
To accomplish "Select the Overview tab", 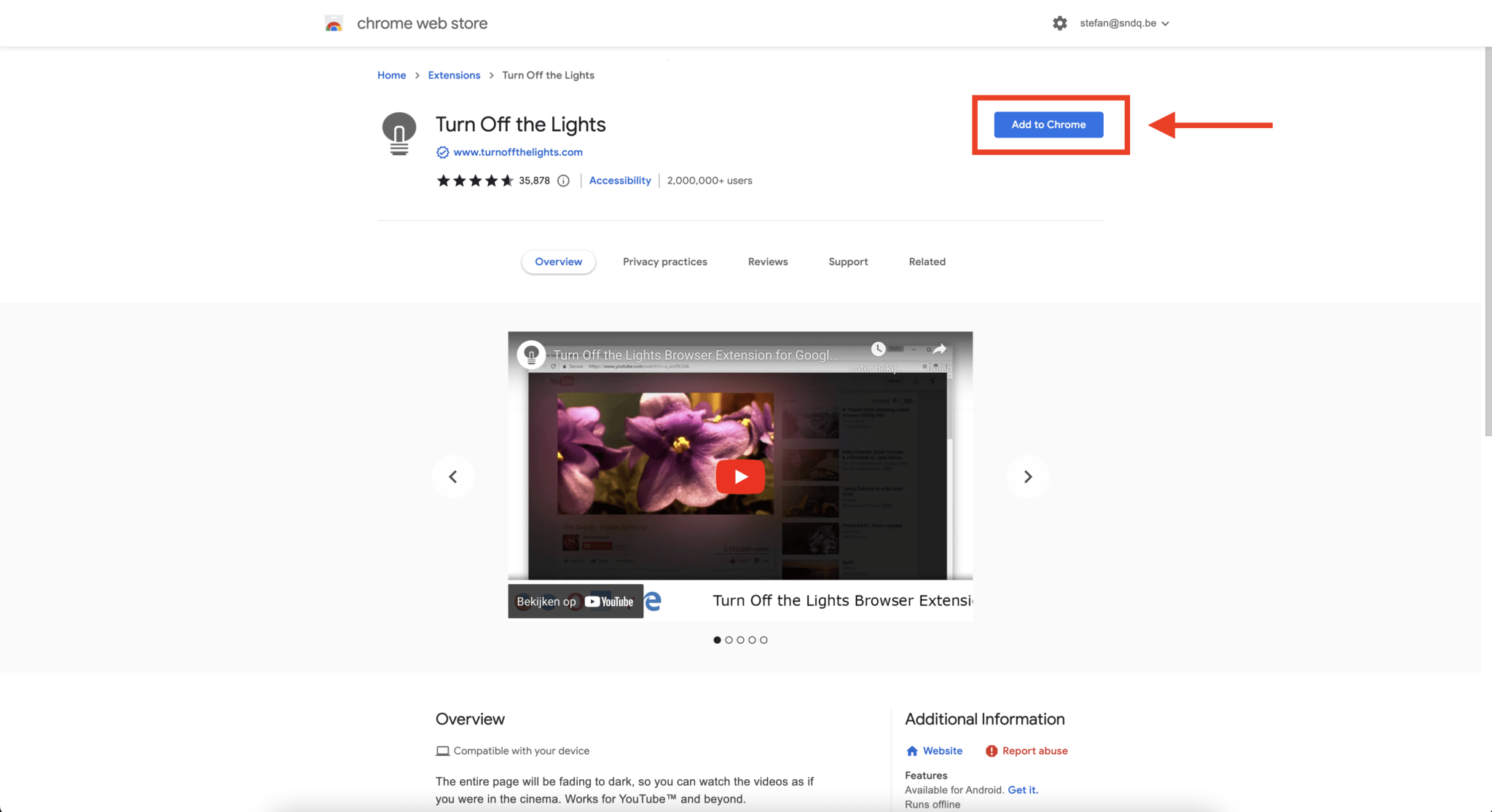I will coord(559,261).
